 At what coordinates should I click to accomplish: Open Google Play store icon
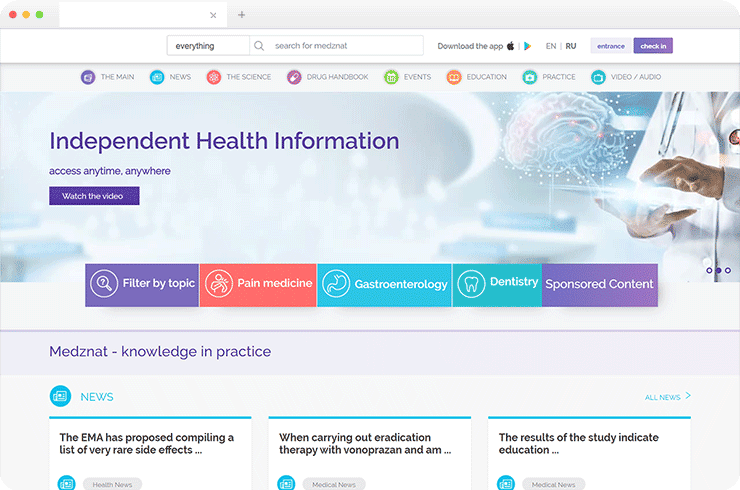(528, 46)
